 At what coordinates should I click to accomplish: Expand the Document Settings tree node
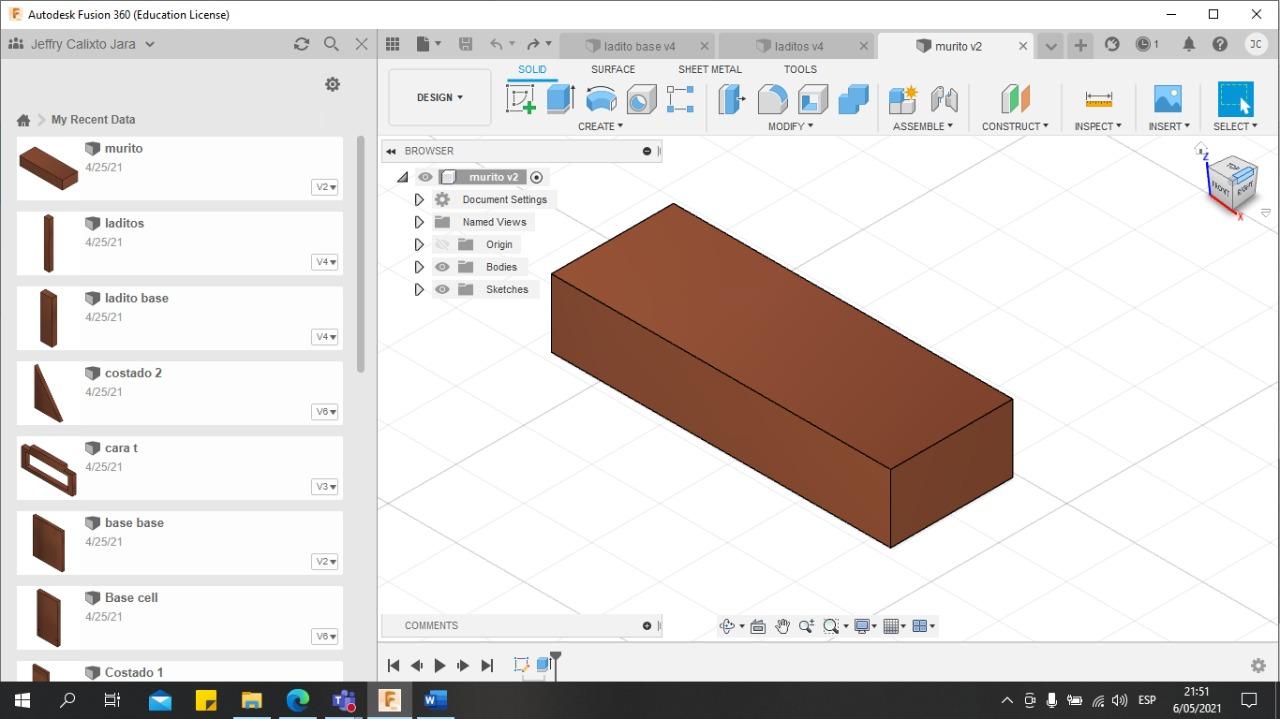(419, 200)
